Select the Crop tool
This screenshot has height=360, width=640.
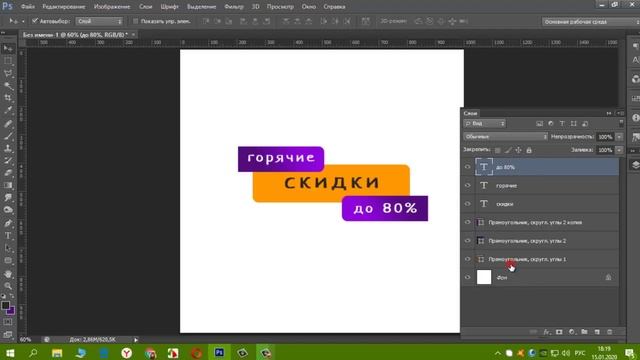[8, 98]
